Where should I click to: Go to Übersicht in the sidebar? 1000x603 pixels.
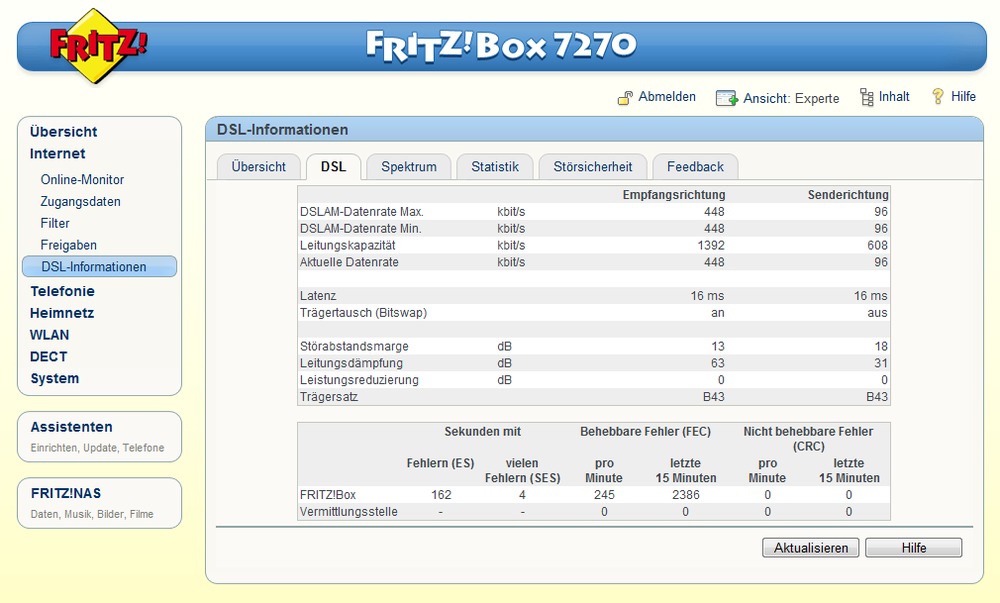pyautogui.click(x=63, y=132)
